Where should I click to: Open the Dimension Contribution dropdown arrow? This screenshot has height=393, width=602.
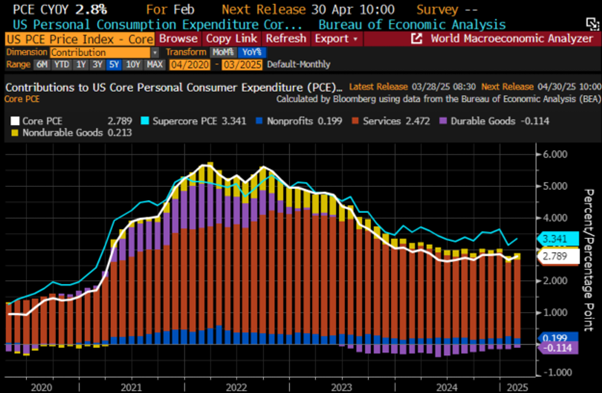(155, 53)
